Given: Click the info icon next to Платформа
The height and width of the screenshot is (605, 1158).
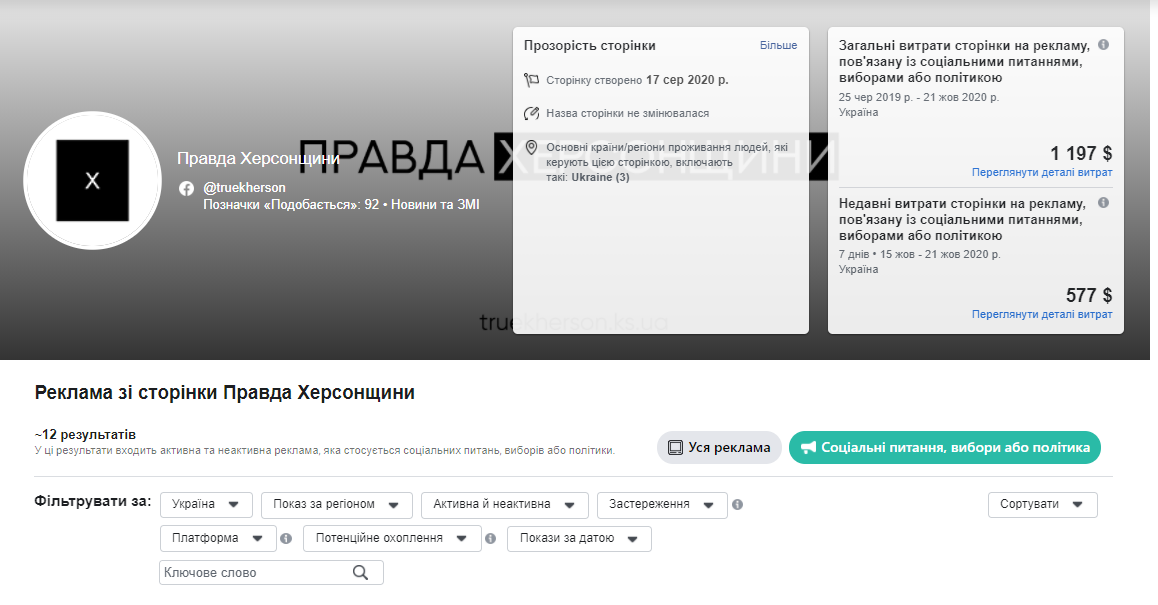Looking at the screenshot, I should 286,539.
